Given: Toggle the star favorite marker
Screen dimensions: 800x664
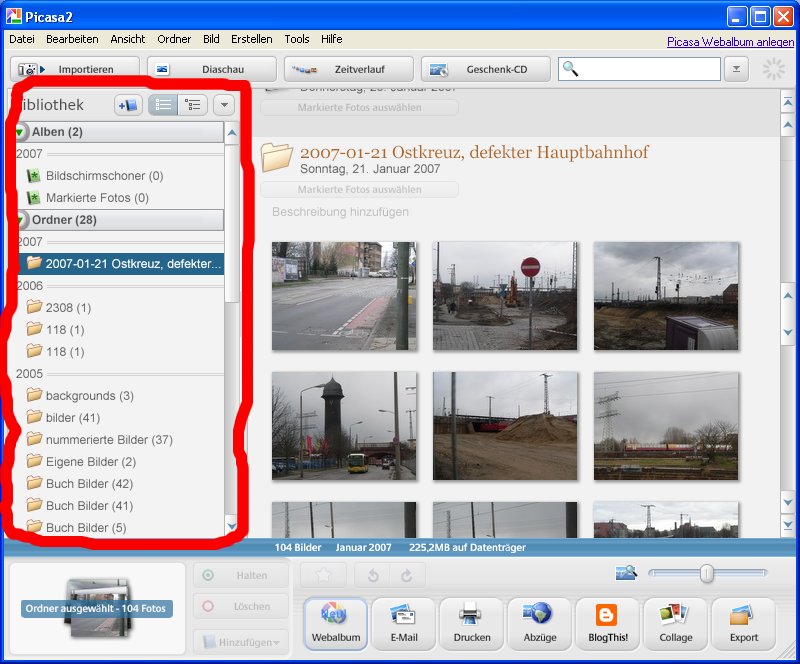Looking at the screenshot, I should coord(322,575).
